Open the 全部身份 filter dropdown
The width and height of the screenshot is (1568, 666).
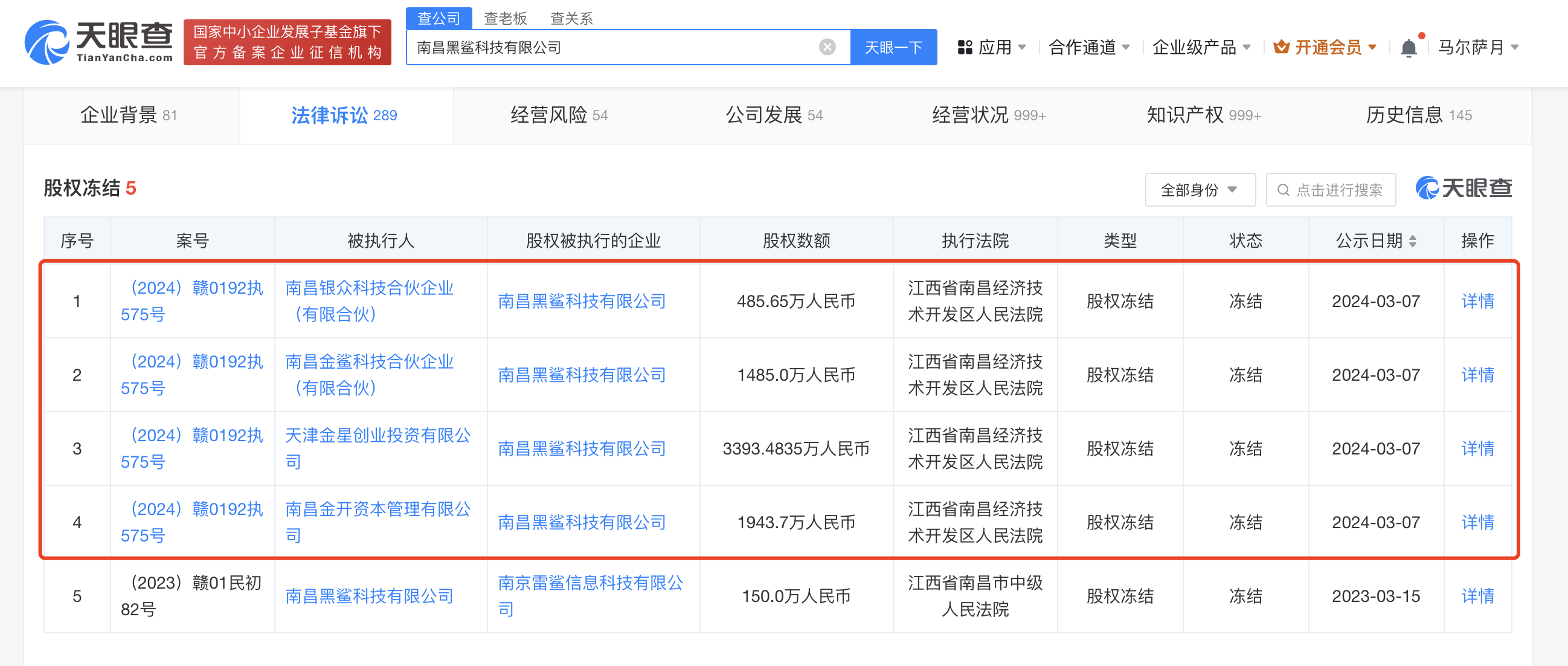click(1200, 190)
